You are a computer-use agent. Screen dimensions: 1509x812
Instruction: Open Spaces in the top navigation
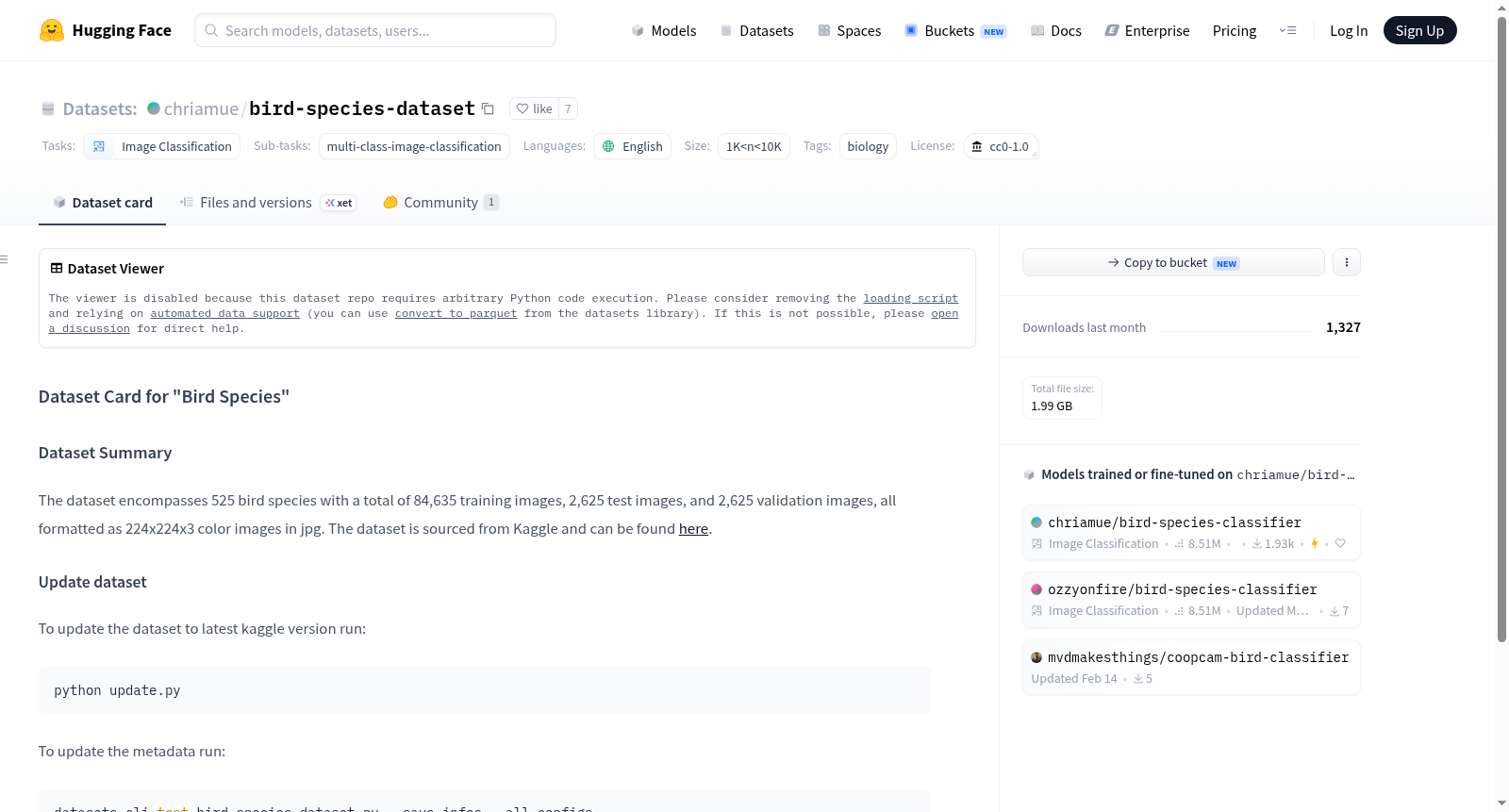point(850,31)
